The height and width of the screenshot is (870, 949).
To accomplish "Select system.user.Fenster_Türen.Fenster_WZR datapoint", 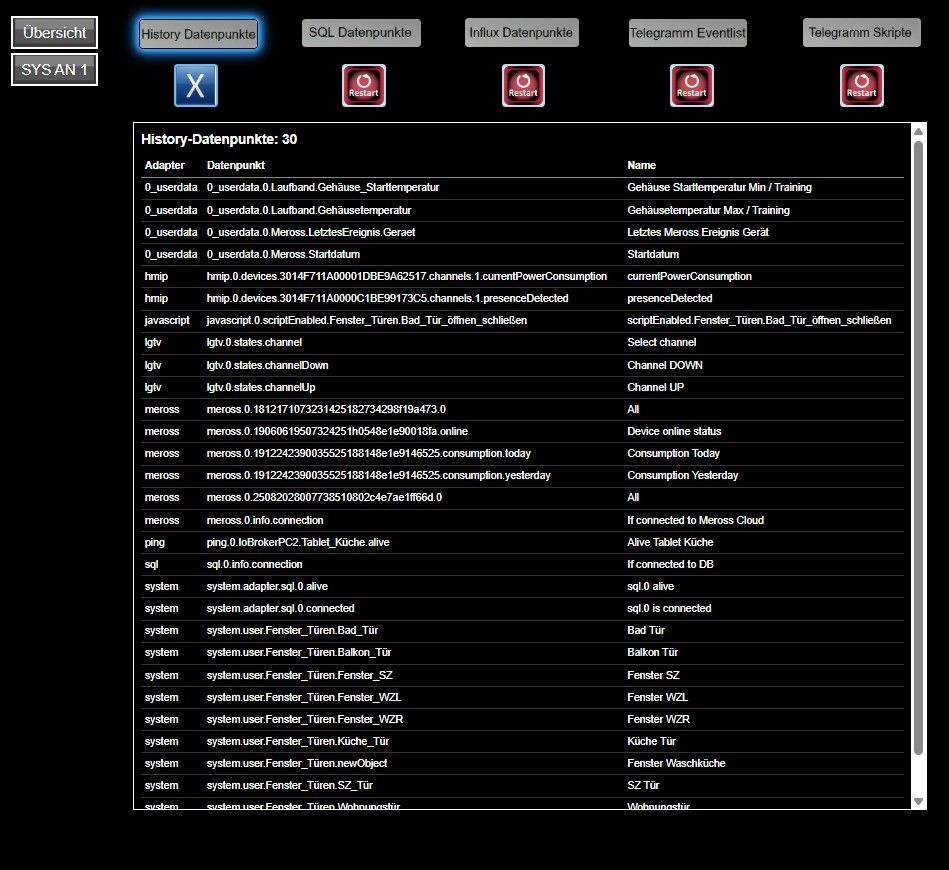I will click(x=305, y=719).
